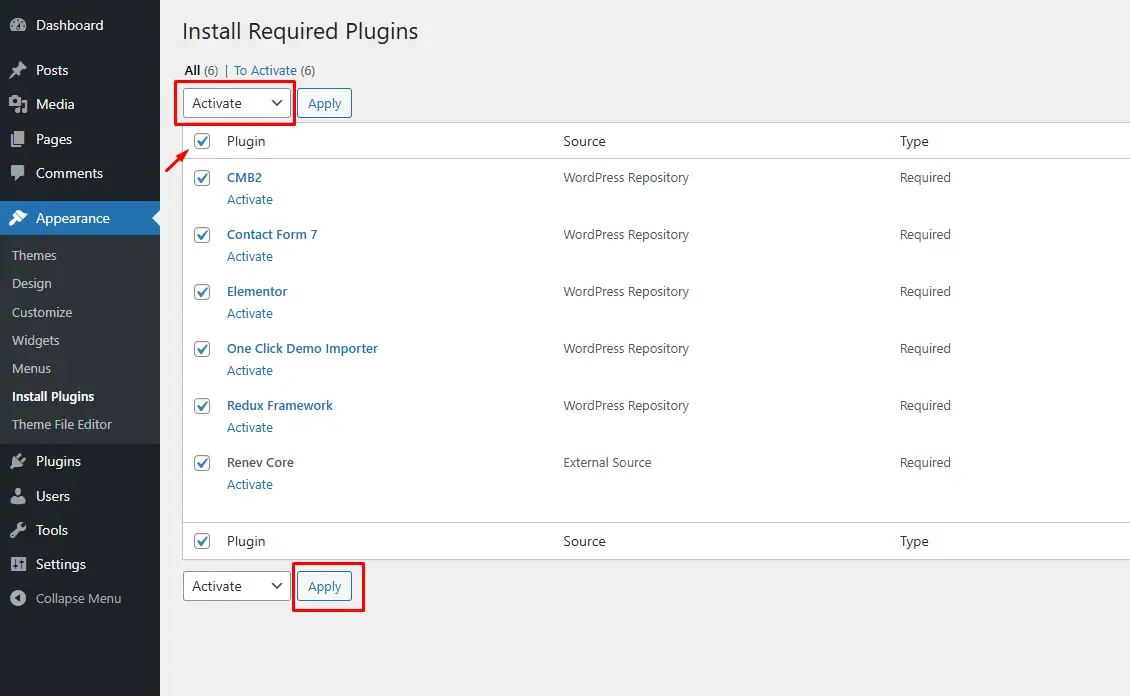Open the Redux Framework plugin link

(x=280, y=406)
